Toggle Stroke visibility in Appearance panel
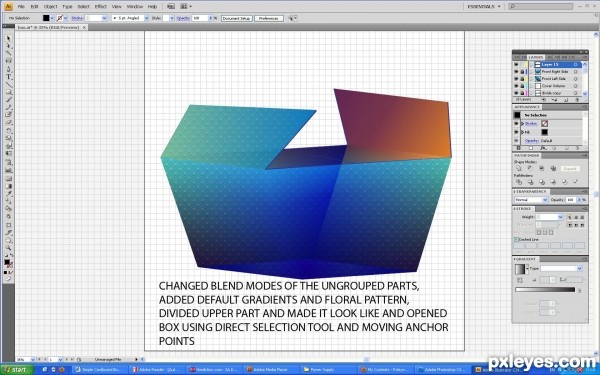This screenshot has width=600, height=375. pyautogui.click(x=517, y=124)
